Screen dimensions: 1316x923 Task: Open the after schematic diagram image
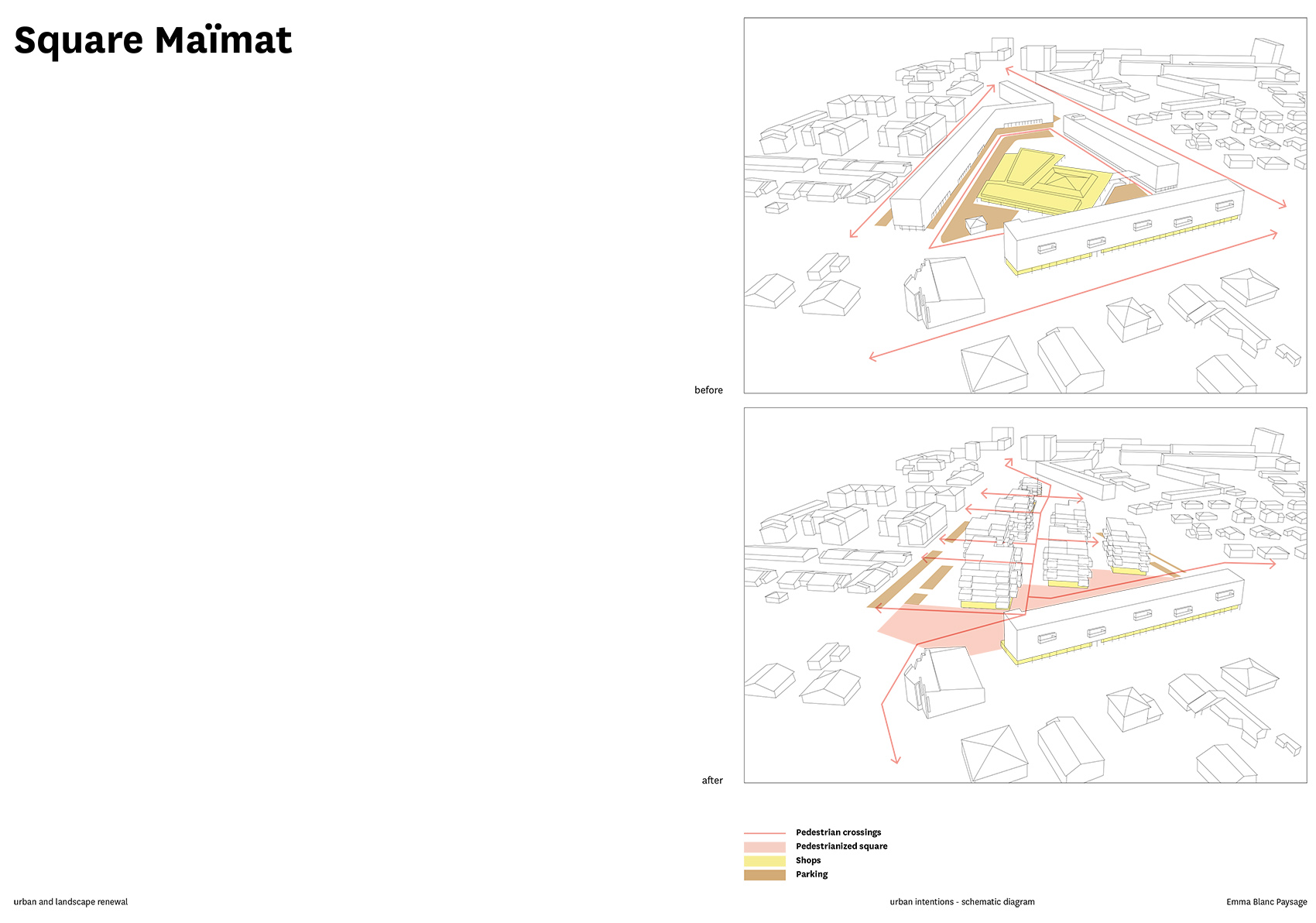pyautogui.click(x=1025, y=595)
